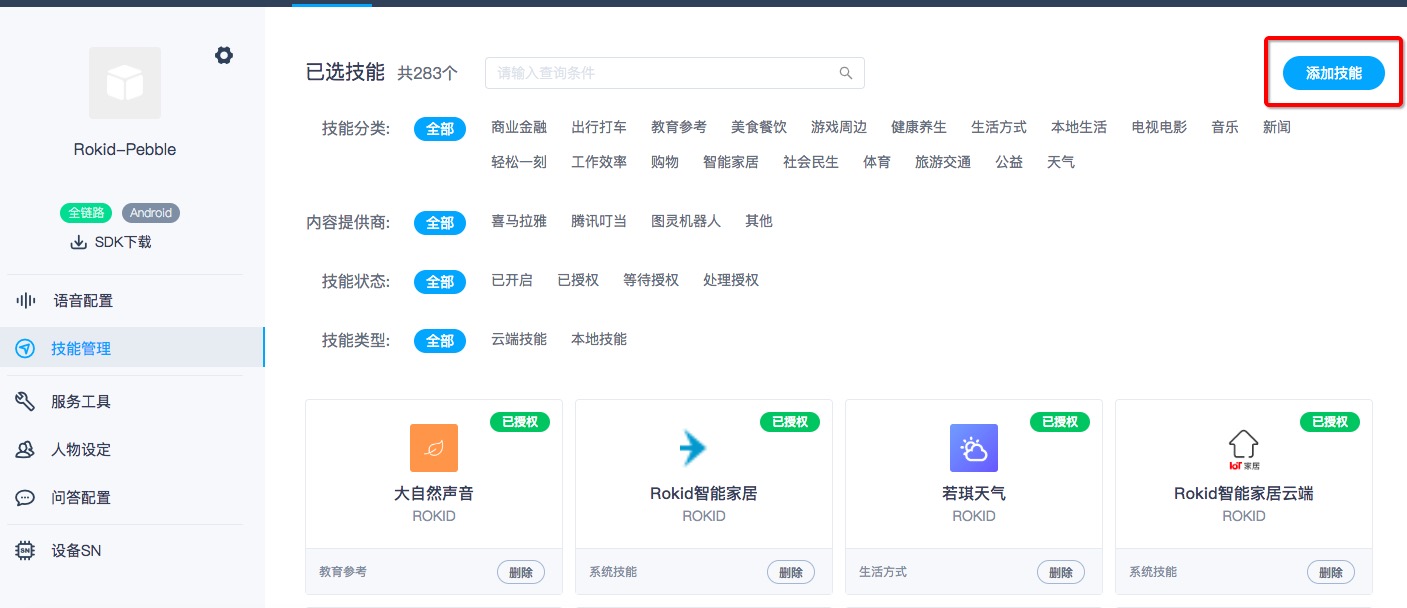Filter category by 电视电影
The image size is (1407, 608).
click(1159, 127)
